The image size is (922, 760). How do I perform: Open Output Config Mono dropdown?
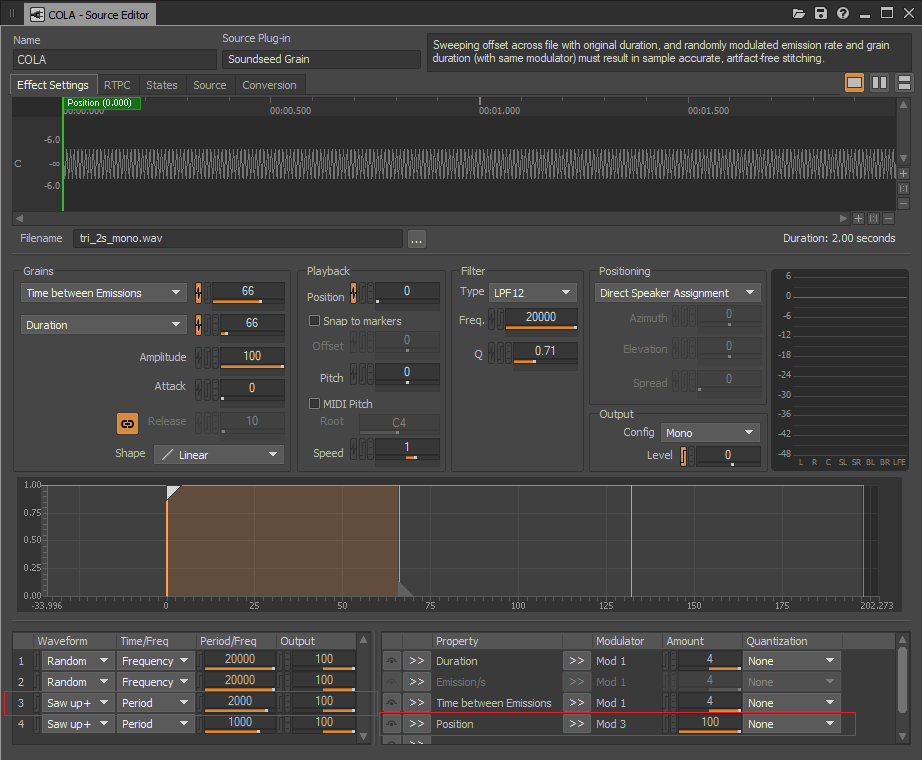[710, 433]
